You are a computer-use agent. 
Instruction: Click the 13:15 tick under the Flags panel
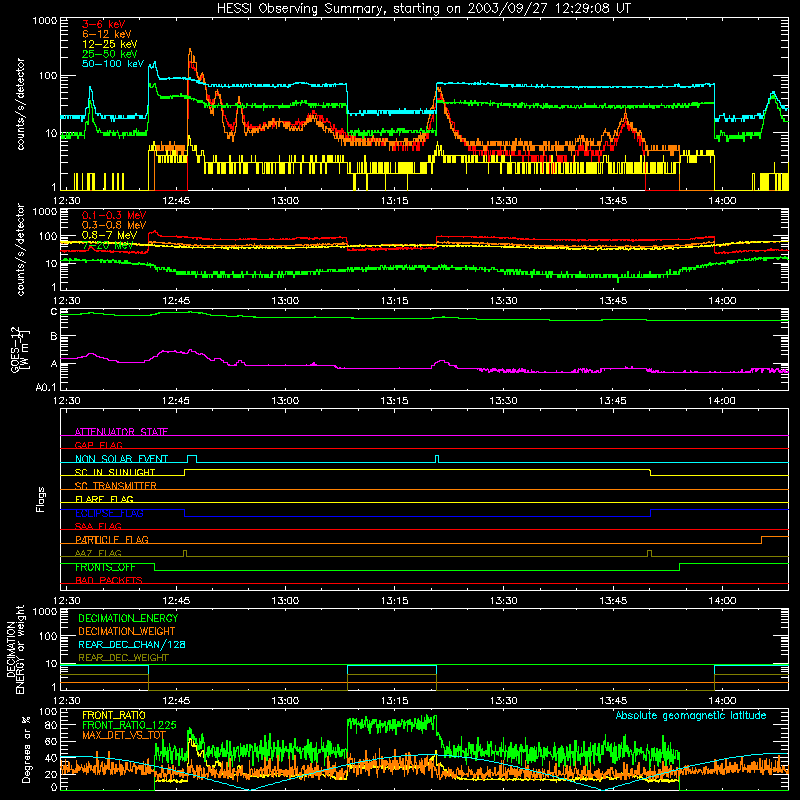[394, 601]
